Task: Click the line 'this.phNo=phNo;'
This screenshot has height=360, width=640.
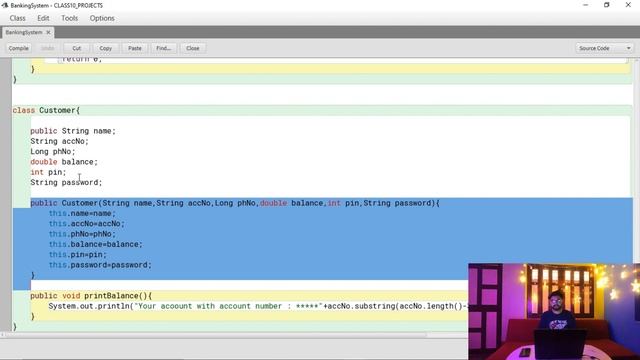Action: [82, 234]
